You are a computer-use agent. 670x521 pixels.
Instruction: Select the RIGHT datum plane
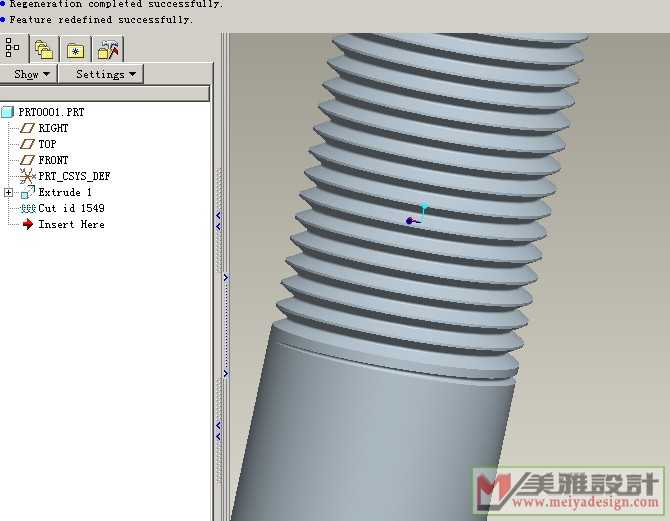tap(53, 128)
